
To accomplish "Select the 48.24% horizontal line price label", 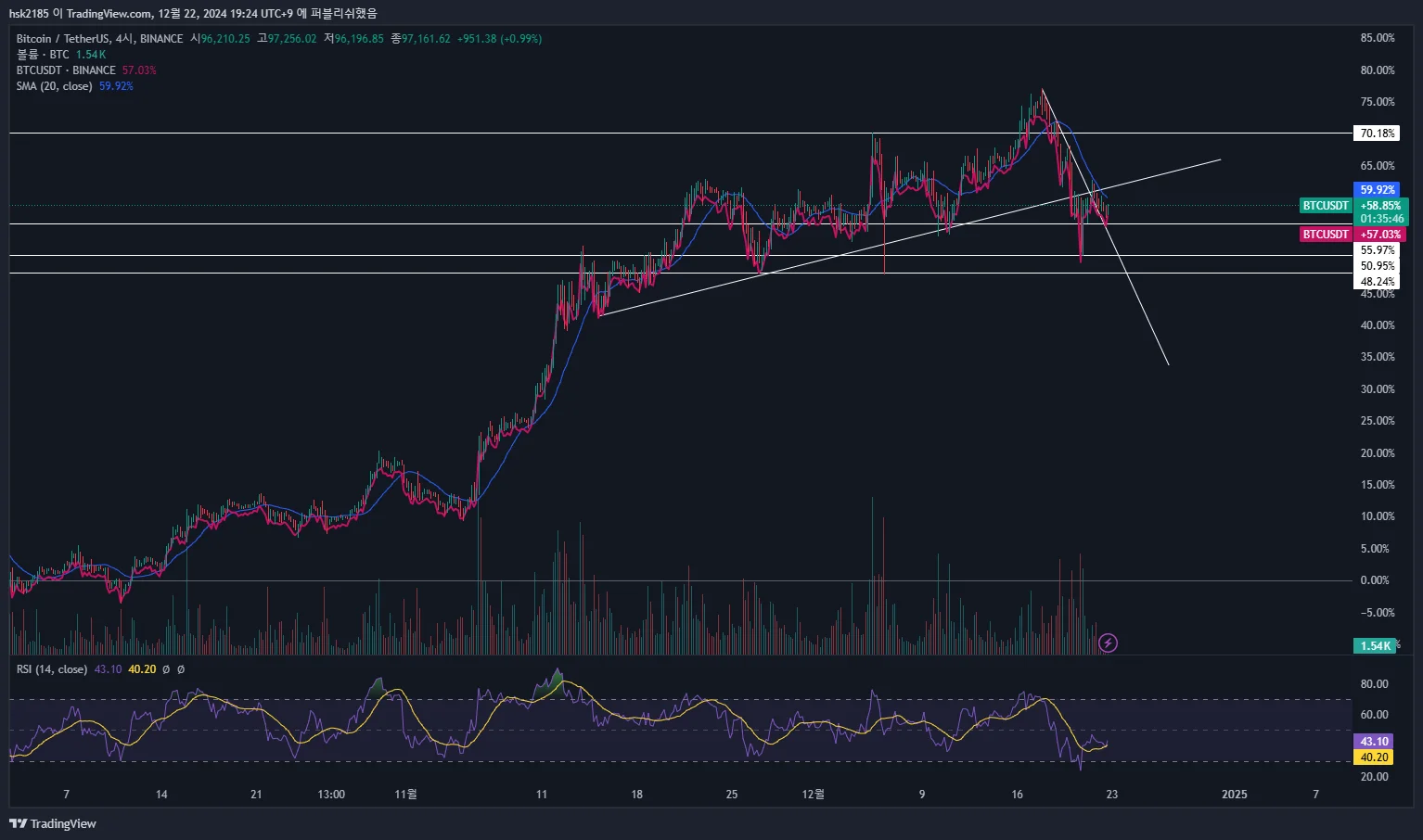I will 1377,282.
